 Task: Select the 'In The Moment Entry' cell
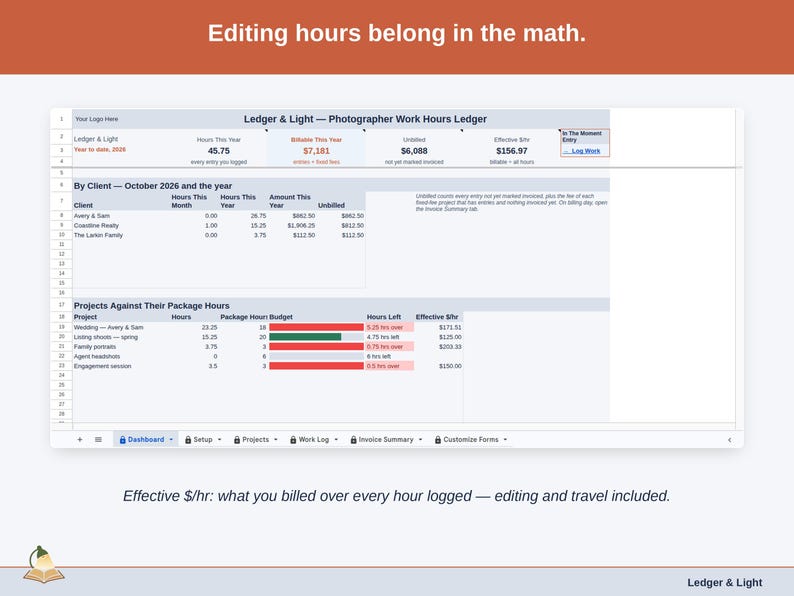pyautogui.click(x=585, y=137)
